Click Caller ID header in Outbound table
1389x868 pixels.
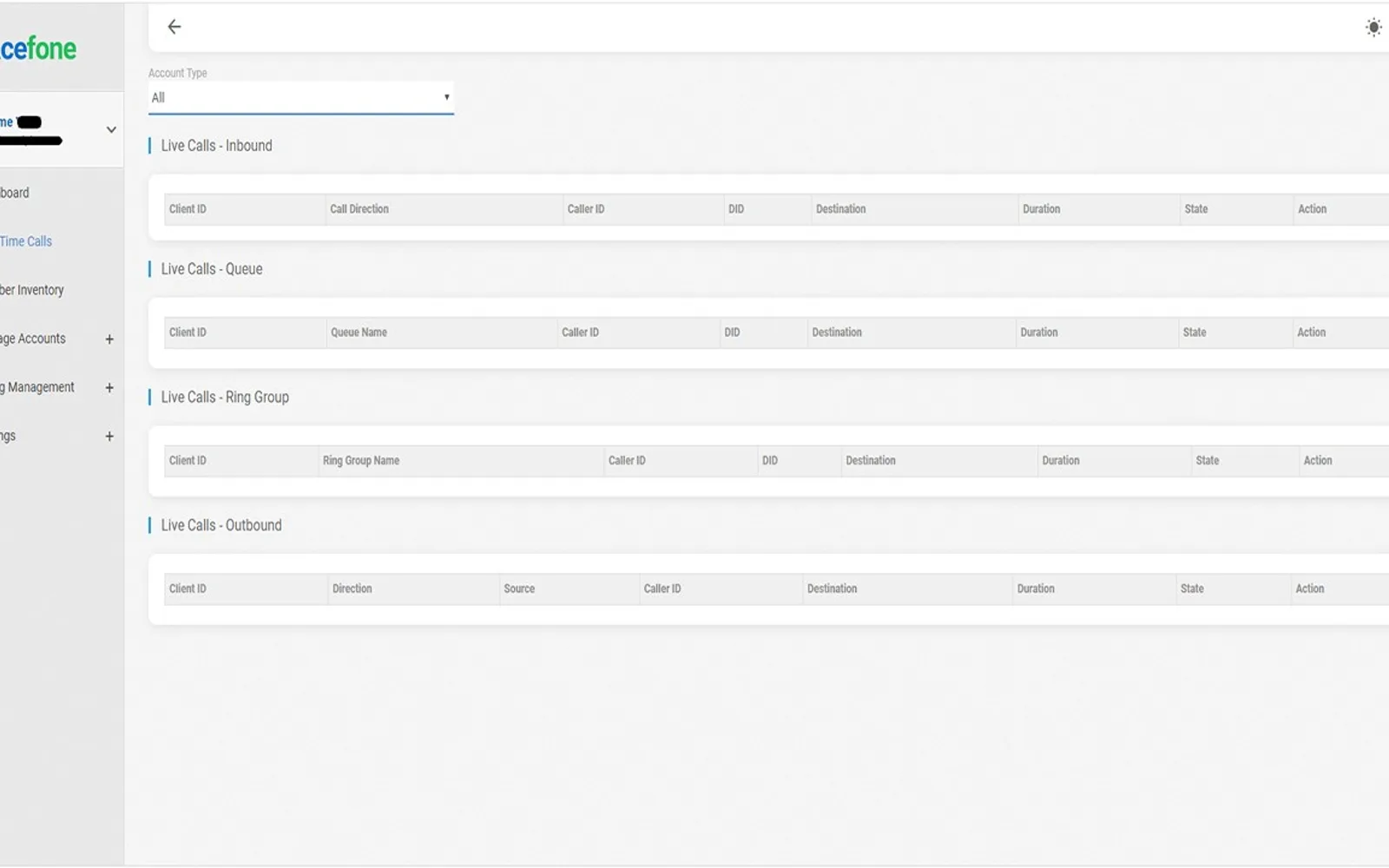click(x=662, y=589)
